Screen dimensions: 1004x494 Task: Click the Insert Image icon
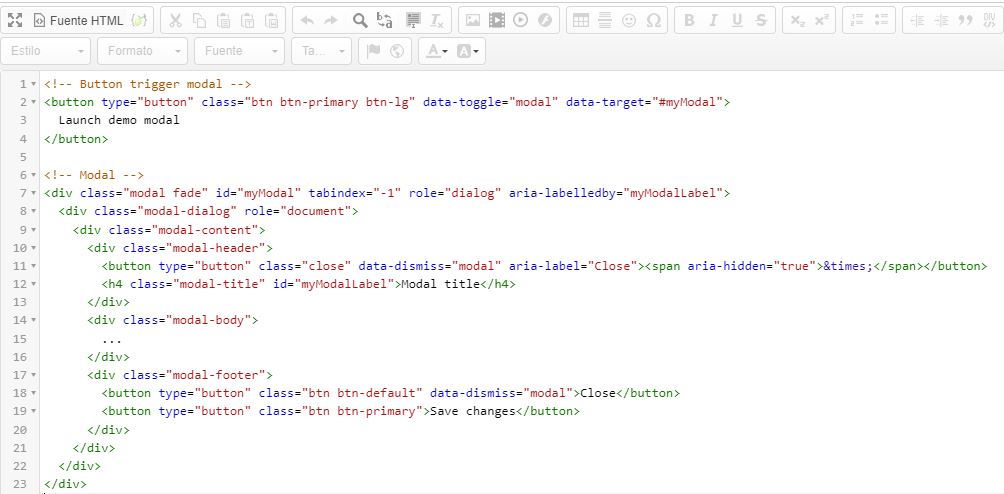473,20
